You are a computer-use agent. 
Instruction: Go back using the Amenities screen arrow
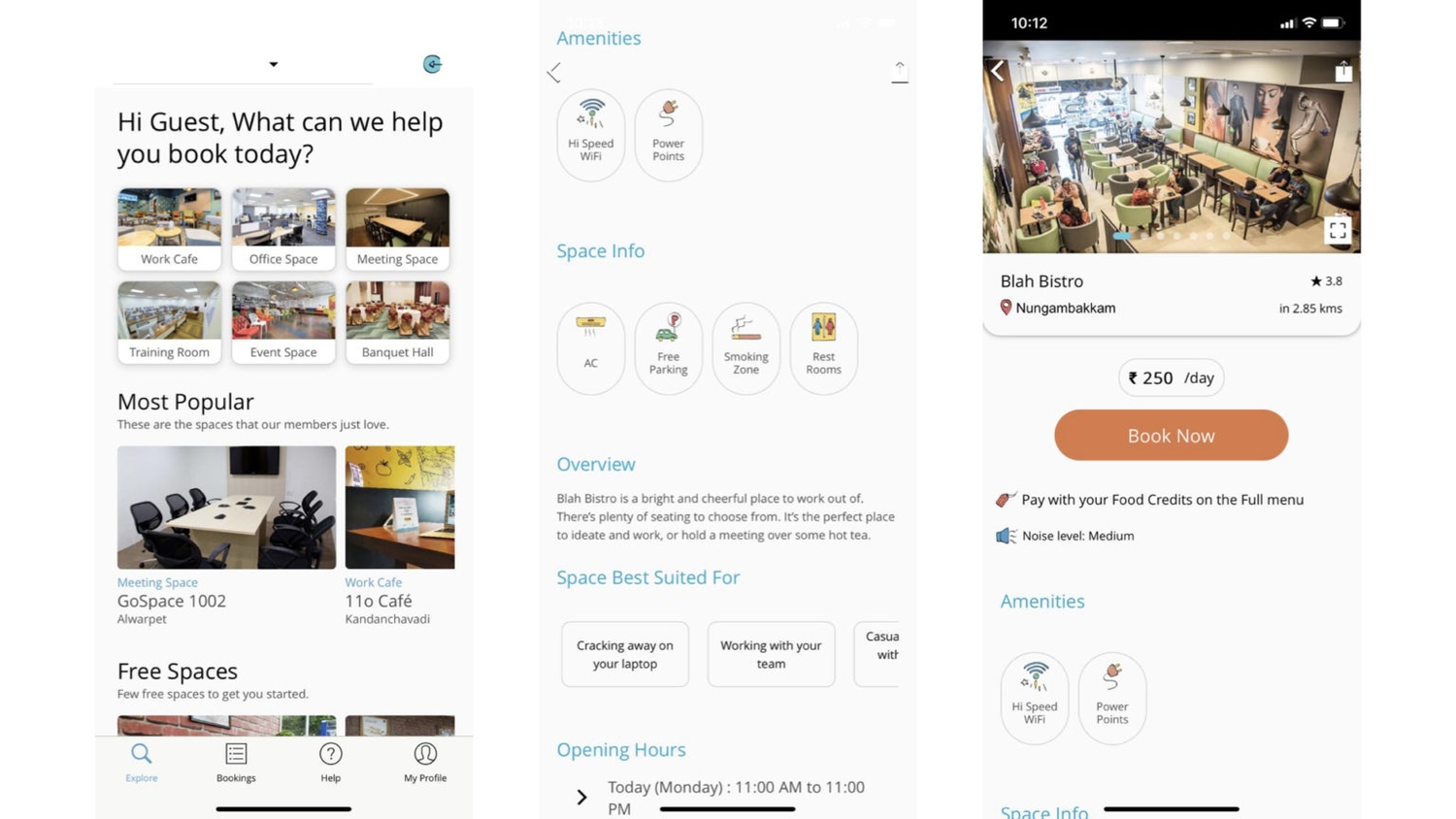[554, 72]
